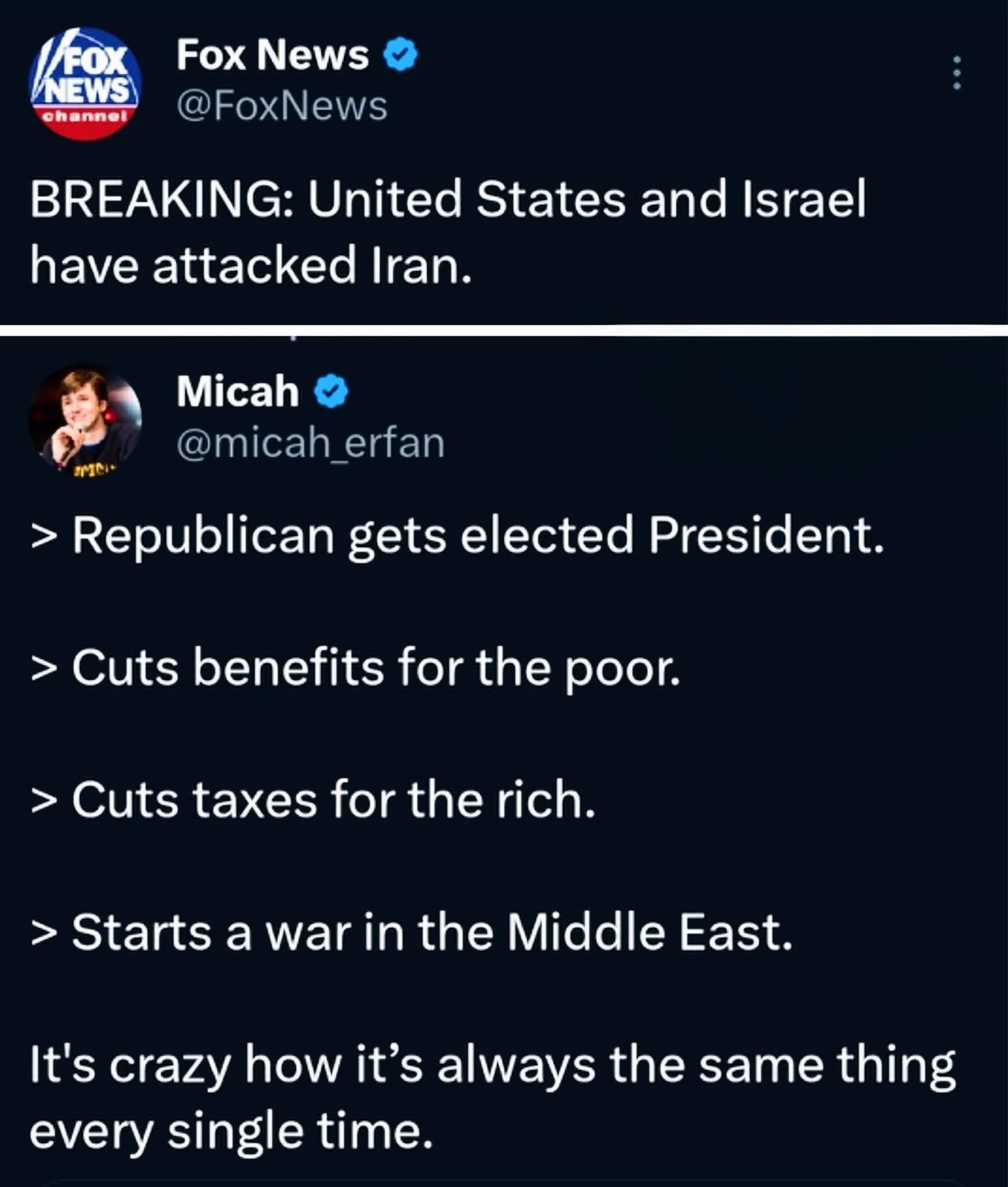This screenshot has height=1187, width=1008.
Task: Click 'Cuts benefits for the poor.' line
Action: point(375,668)
